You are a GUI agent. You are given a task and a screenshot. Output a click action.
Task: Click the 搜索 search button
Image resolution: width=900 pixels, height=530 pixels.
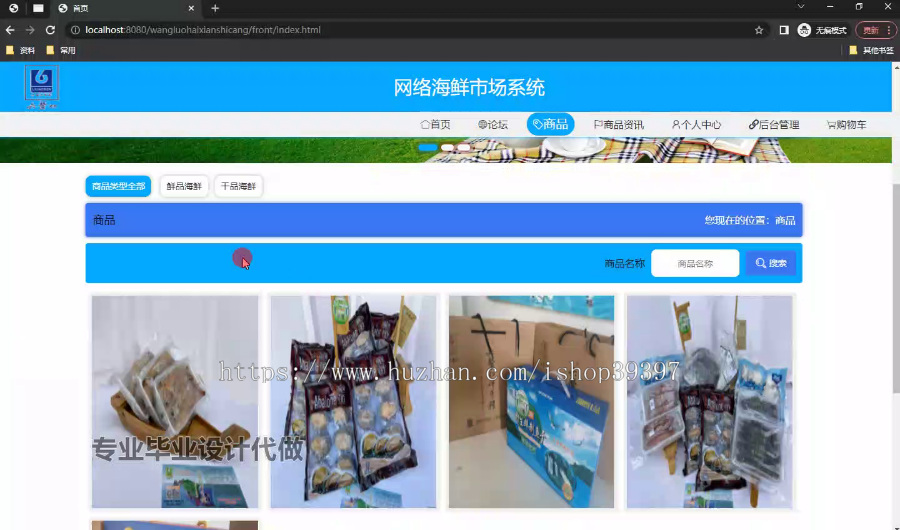click(771, 263)
